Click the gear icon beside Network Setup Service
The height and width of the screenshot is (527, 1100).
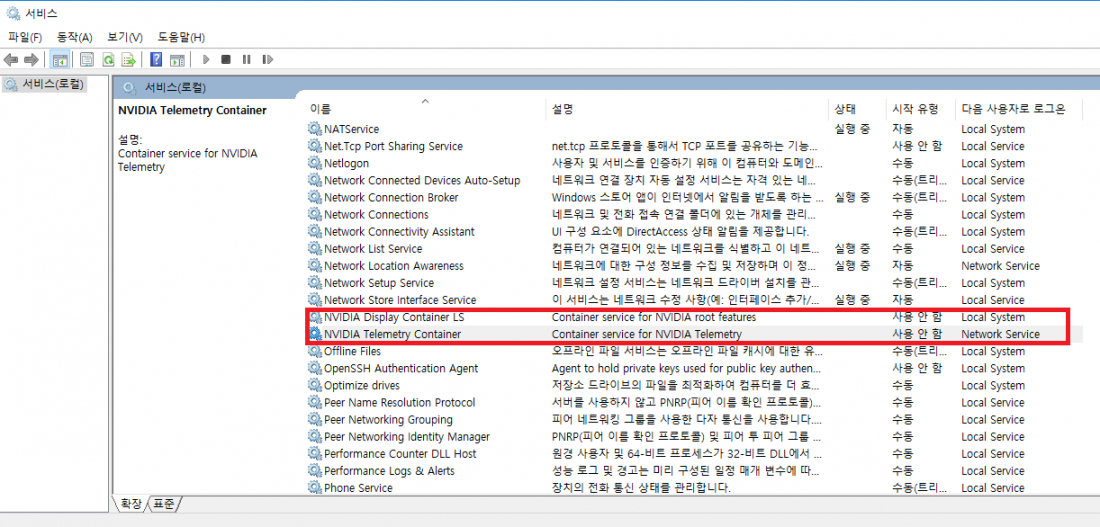[x=314, y=283]
